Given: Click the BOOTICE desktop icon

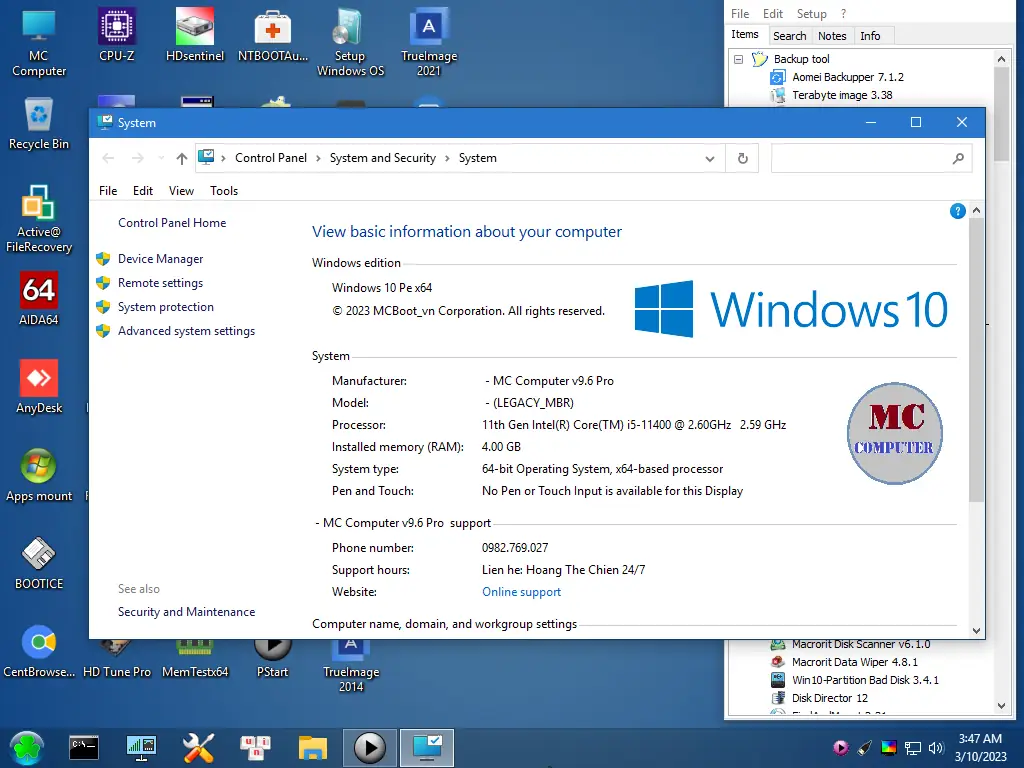Looking at the screenshot, I should (x=39, y=563).
